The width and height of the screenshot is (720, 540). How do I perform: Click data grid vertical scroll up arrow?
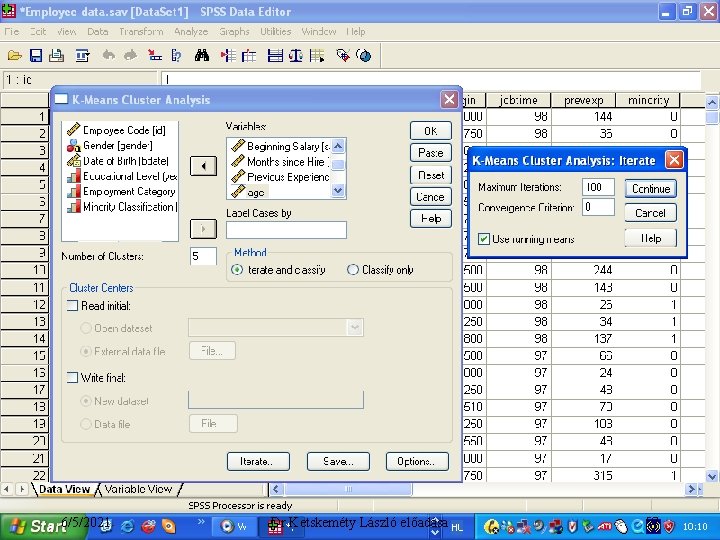click(712, 102)
